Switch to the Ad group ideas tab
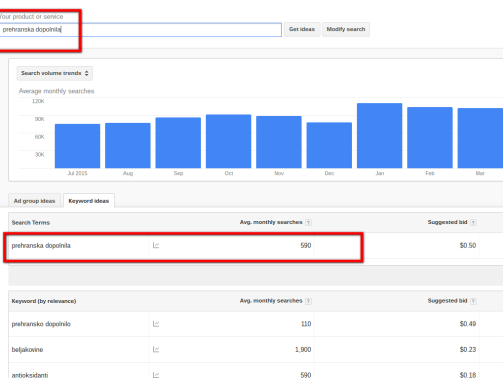 [x=34, y=201]
